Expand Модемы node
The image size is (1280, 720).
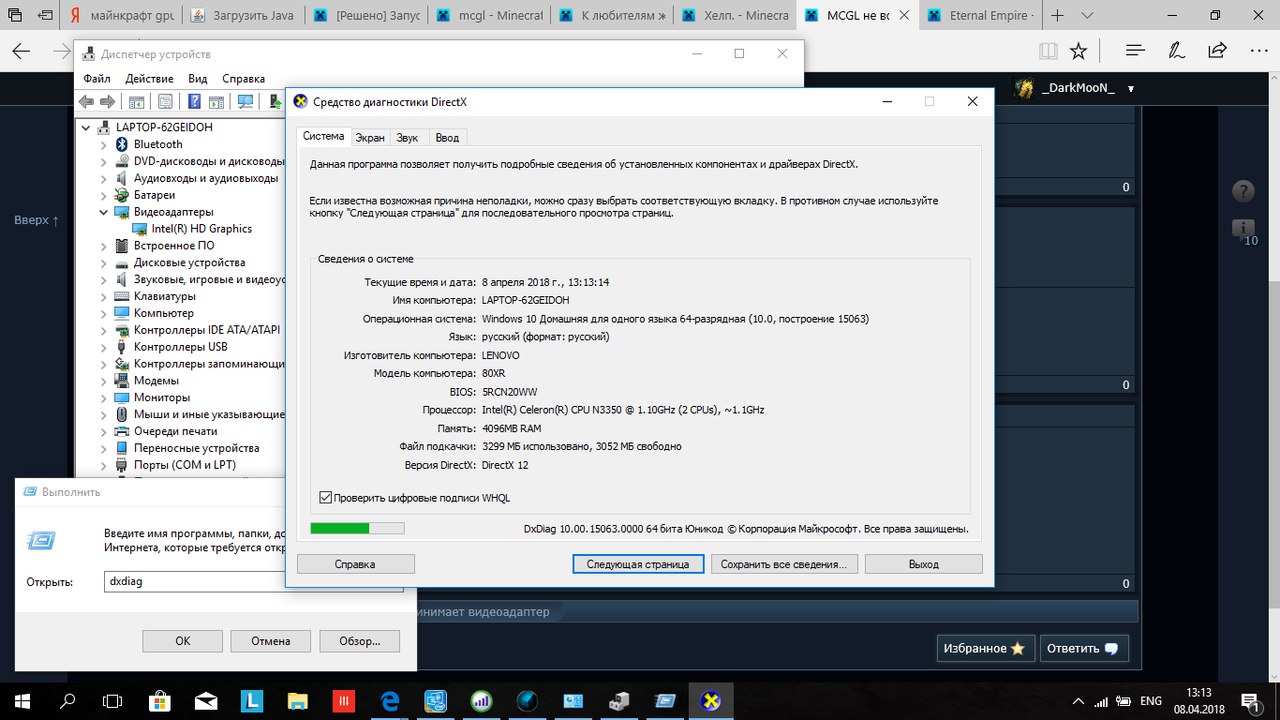103,380
